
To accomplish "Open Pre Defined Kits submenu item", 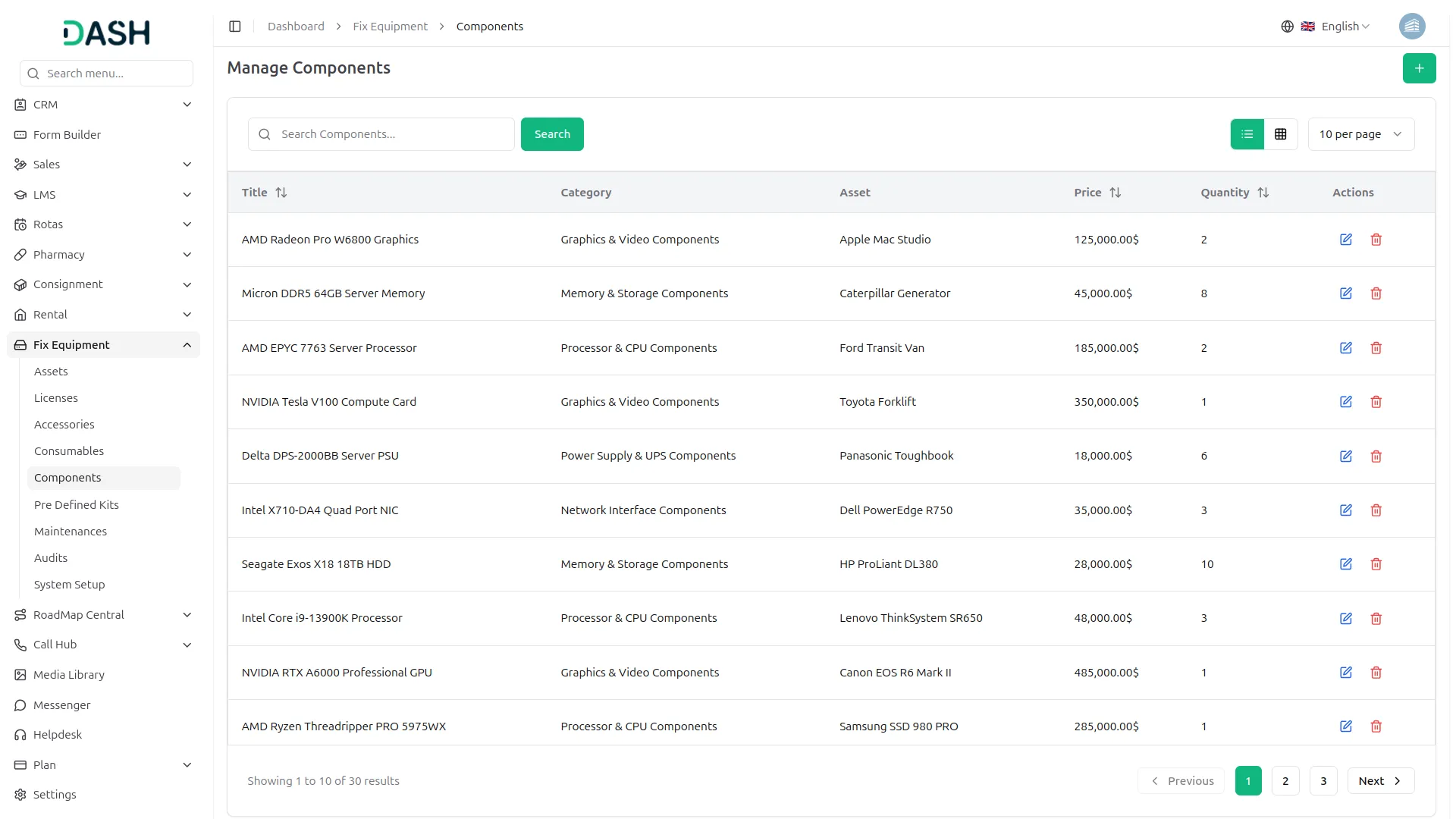I will coord(77,505).
